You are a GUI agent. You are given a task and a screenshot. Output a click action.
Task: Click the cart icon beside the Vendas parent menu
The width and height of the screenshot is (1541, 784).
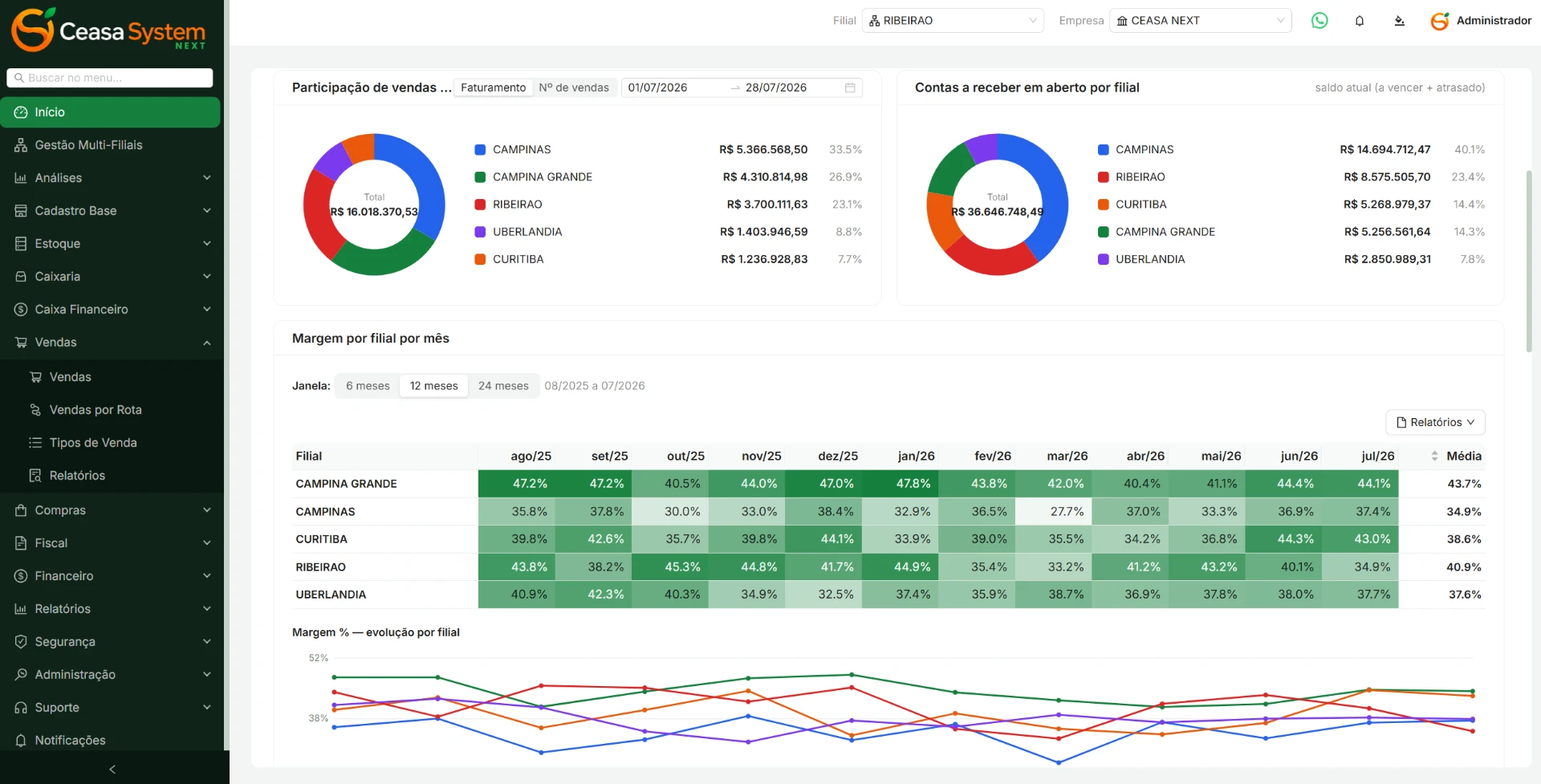pyautogui.click(x=21, y=343)
